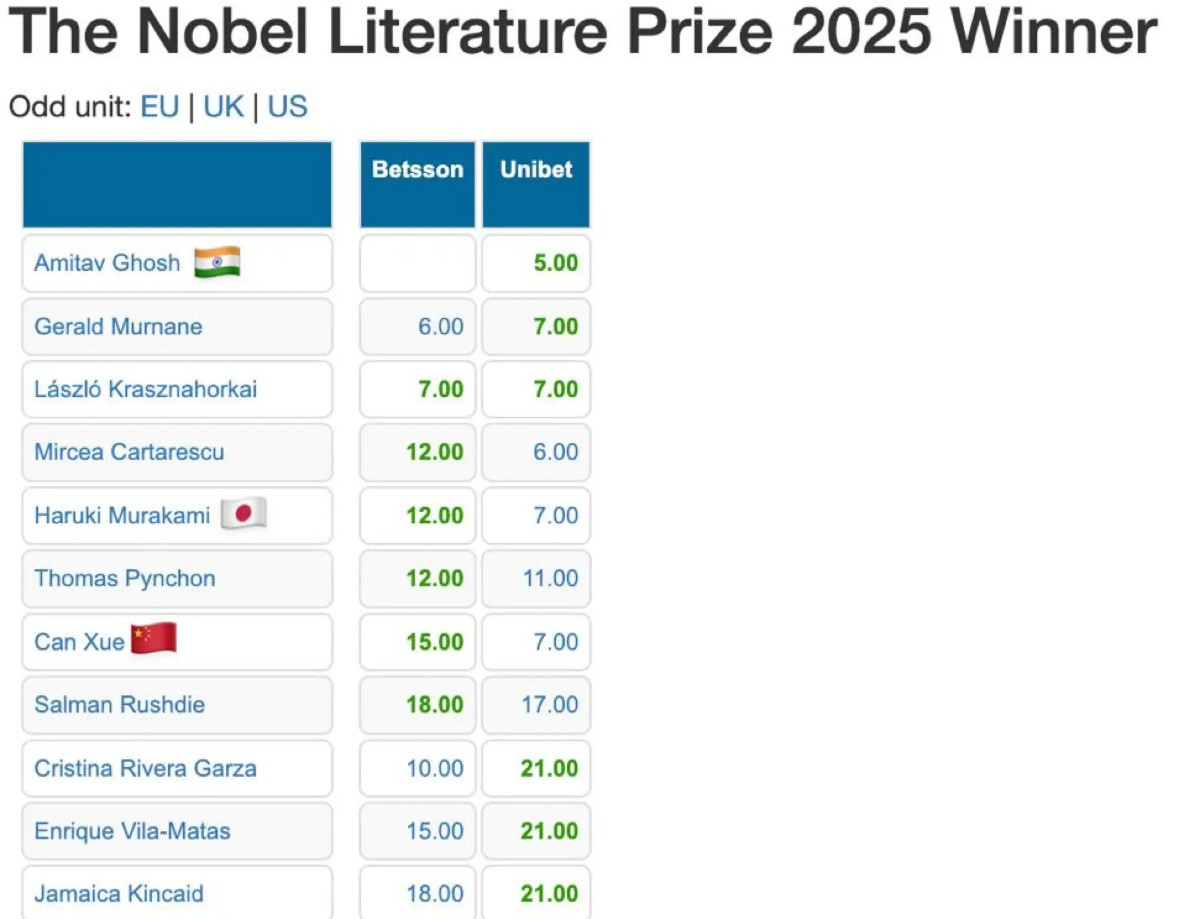This screenshot has height=919, width=1200.
Task: Open the Mircea Cartarescu name link
Action: pyautogui.click(x=129, y=452)
